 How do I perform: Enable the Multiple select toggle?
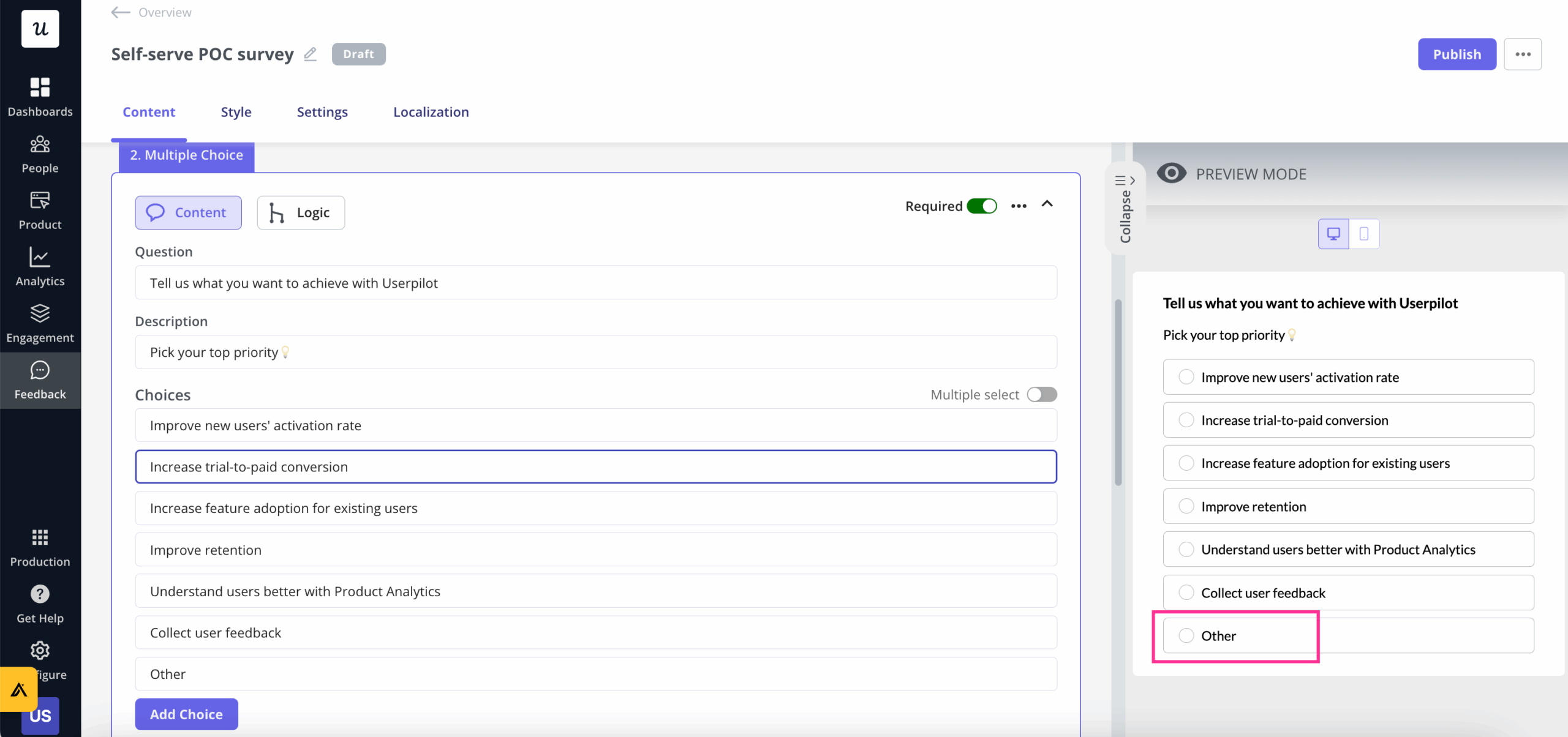[1042, 395]
